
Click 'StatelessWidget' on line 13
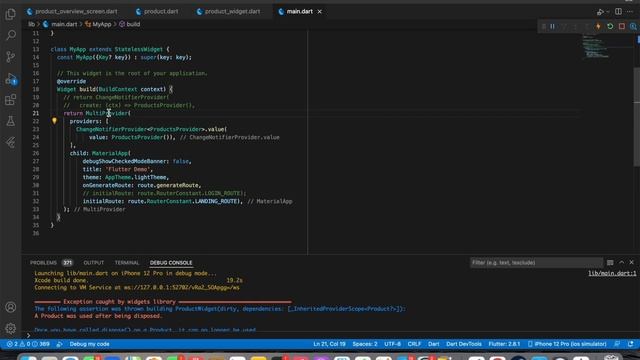coord(138,49)
